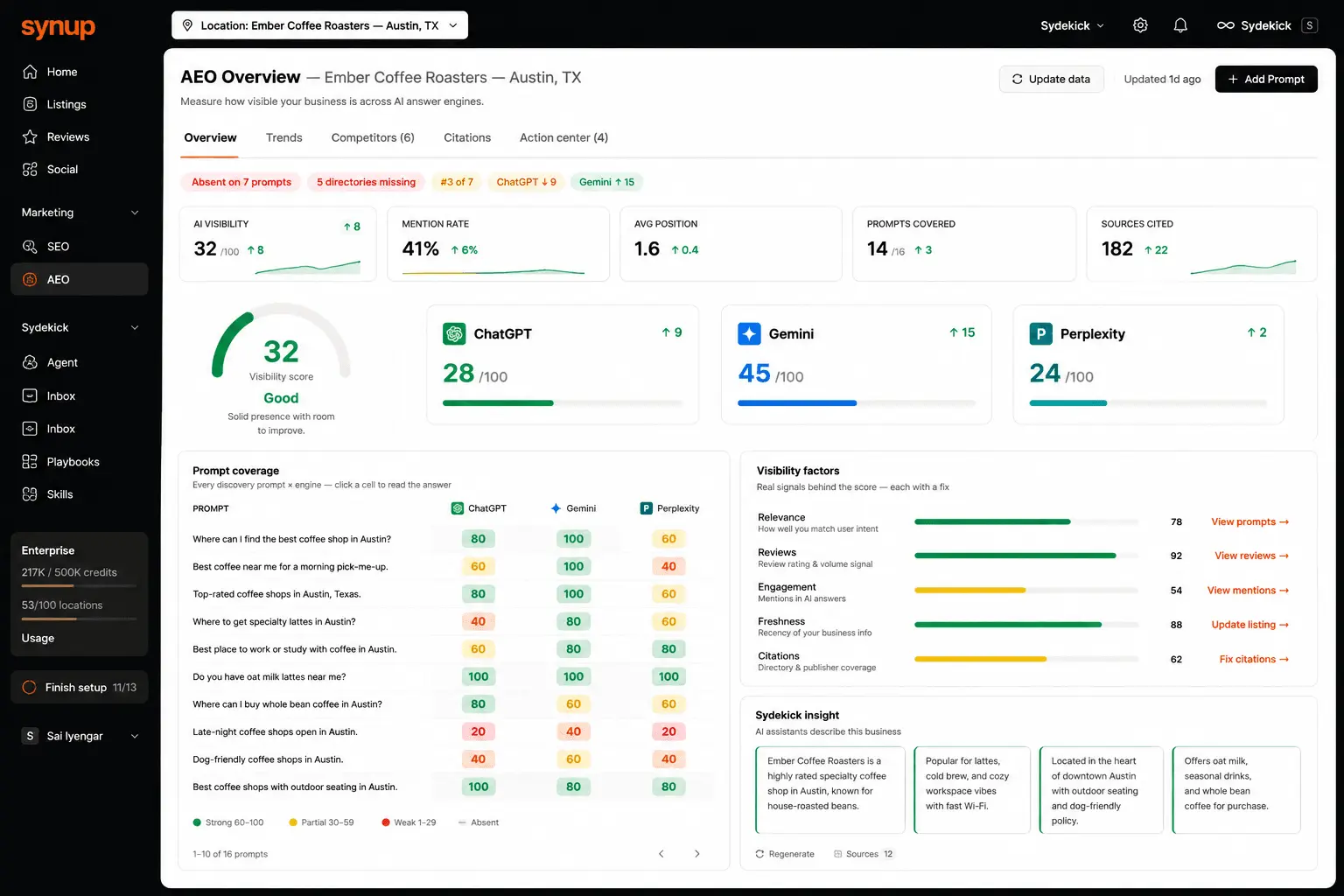Click the Synup logo
Screen dimensions: 1344x896
[x=58, y=27]
